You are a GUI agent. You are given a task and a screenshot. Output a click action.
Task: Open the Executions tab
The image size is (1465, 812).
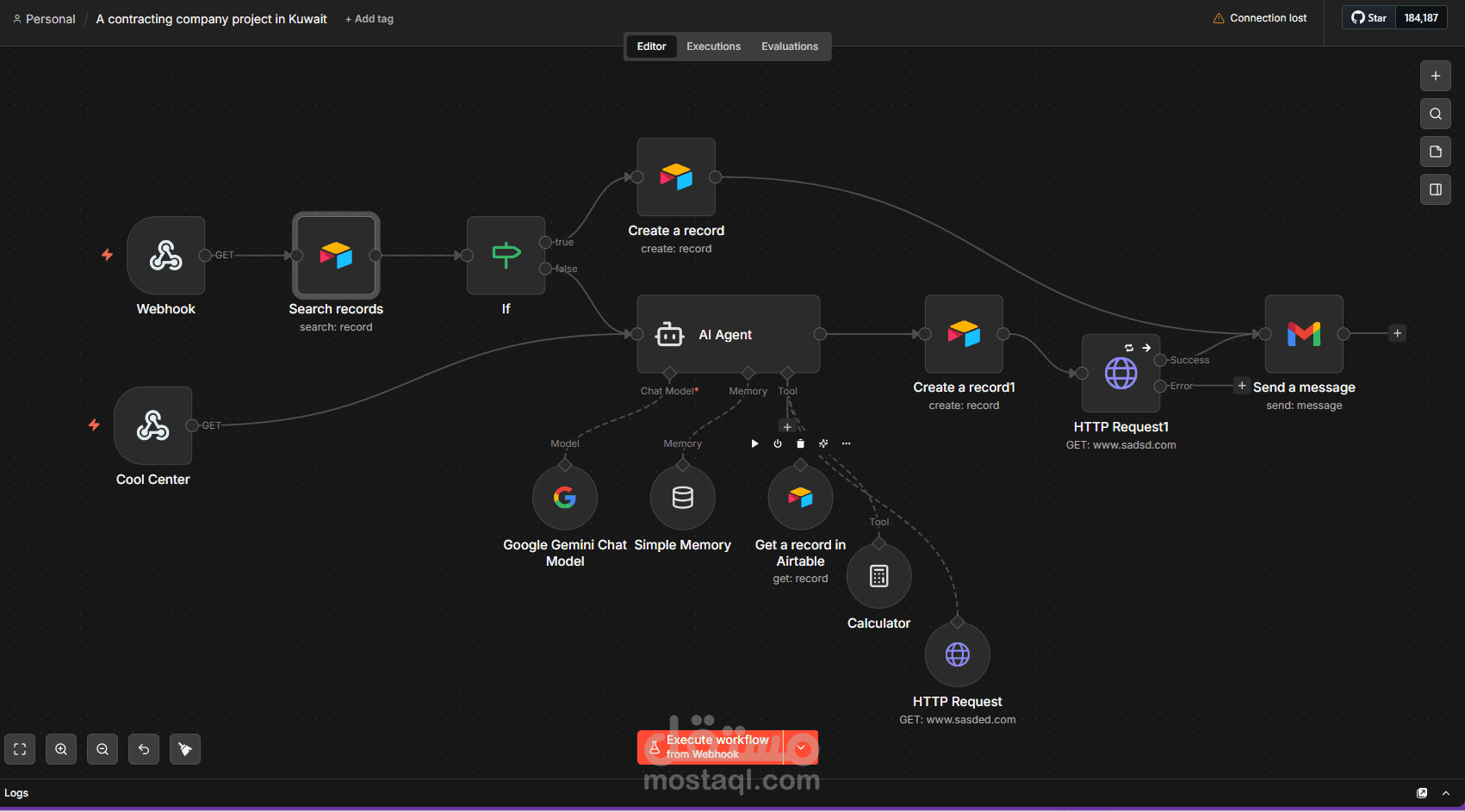click(713, 46)
